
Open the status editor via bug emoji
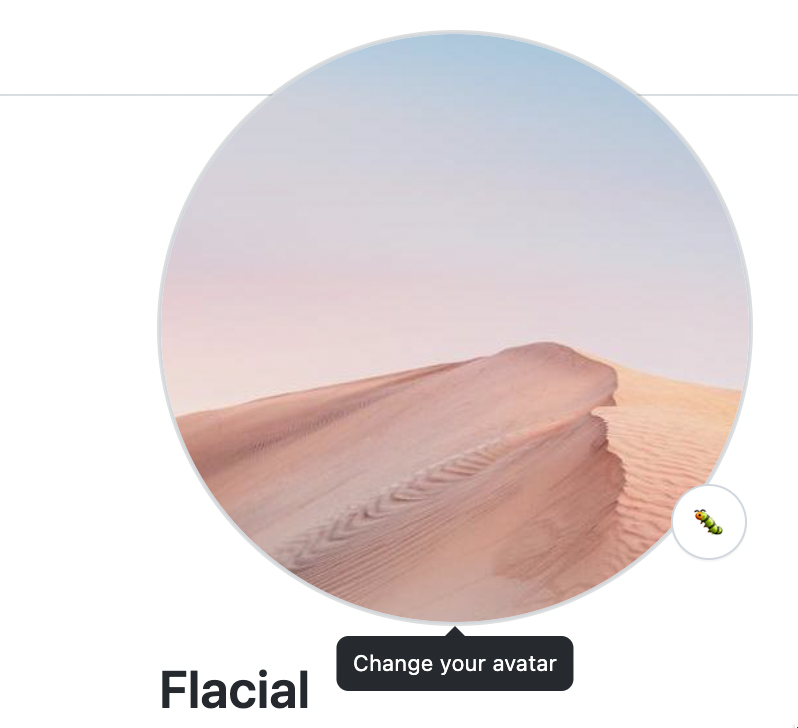pos(709,522)
